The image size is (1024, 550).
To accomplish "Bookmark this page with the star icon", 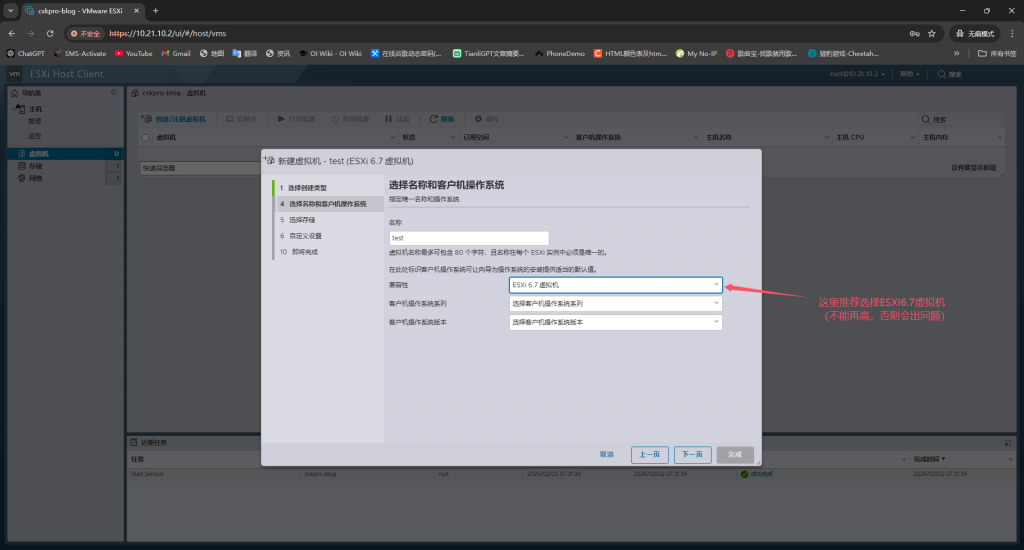I will pos(932,33).
